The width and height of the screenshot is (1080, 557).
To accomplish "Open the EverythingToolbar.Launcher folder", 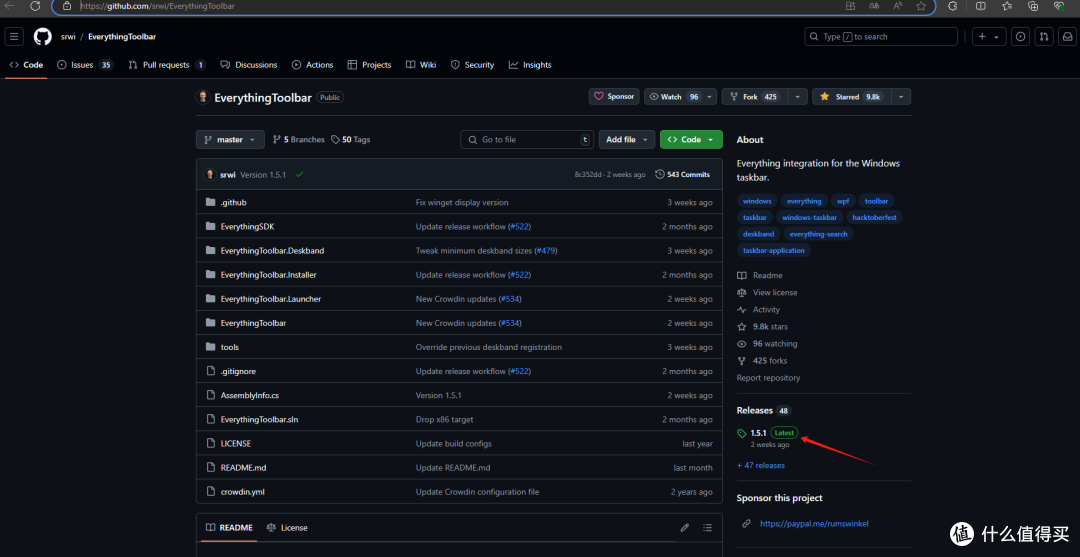I will coord(271,299).
